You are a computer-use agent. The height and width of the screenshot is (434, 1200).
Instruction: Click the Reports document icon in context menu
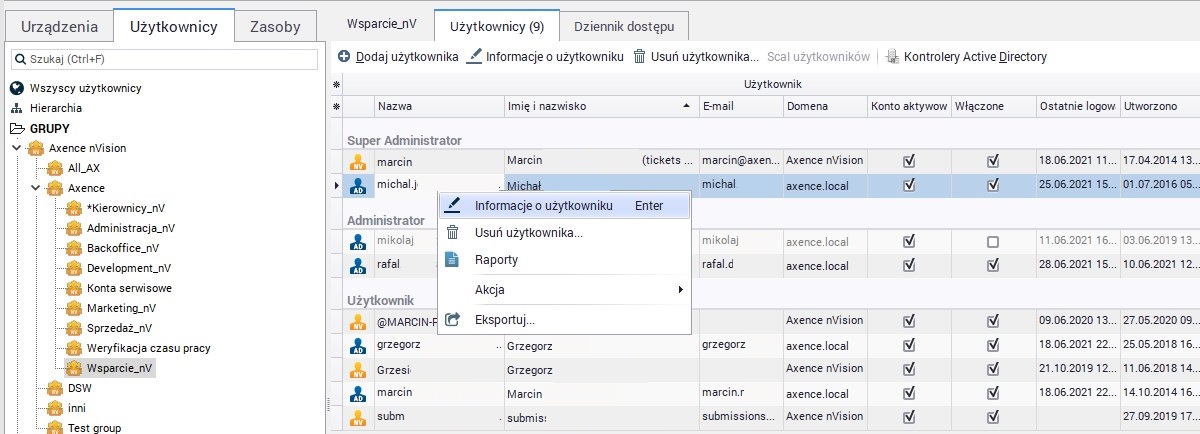[453, 260]
